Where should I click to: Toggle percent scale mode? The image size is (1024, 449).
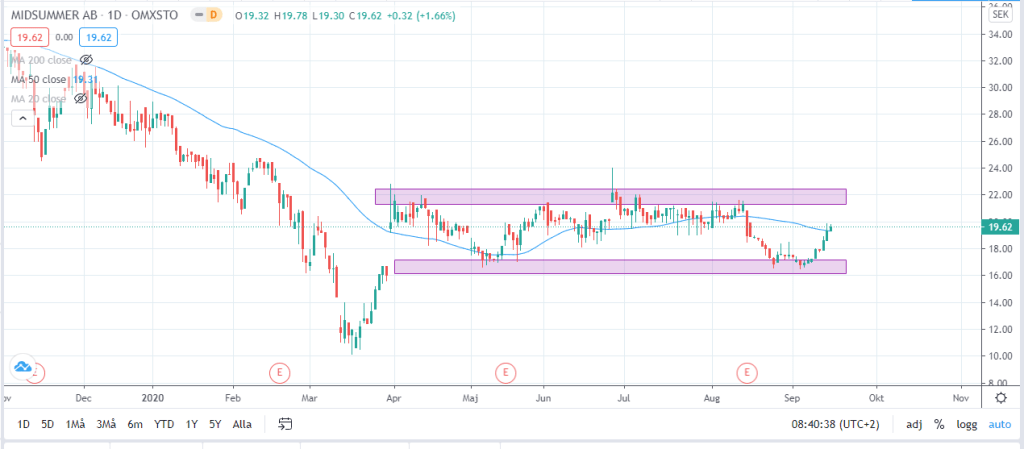(939, 424)
